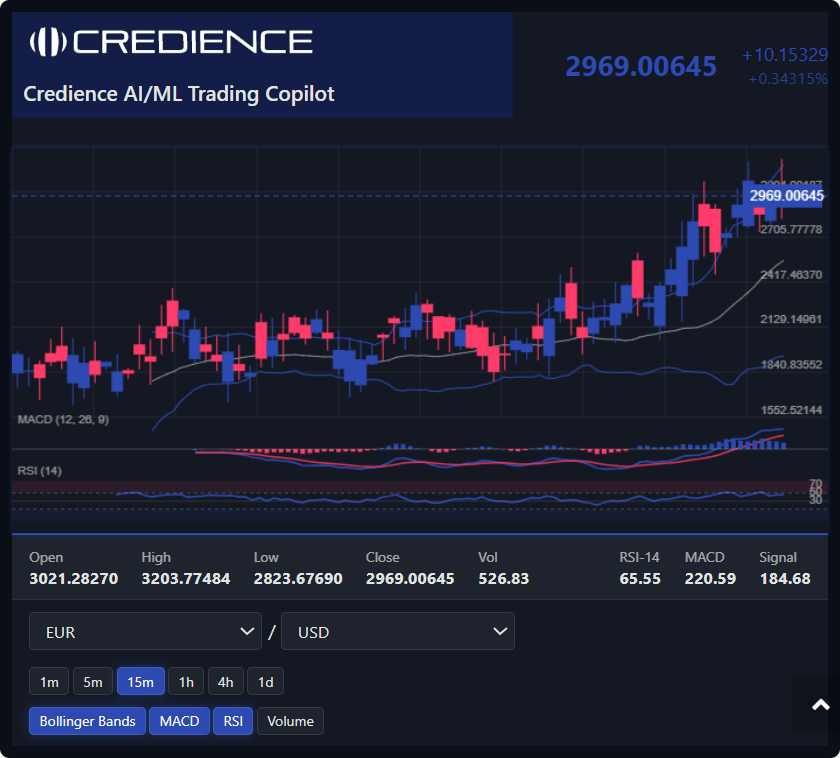
Task: Disable the RSI indicator
Action: 232,721
